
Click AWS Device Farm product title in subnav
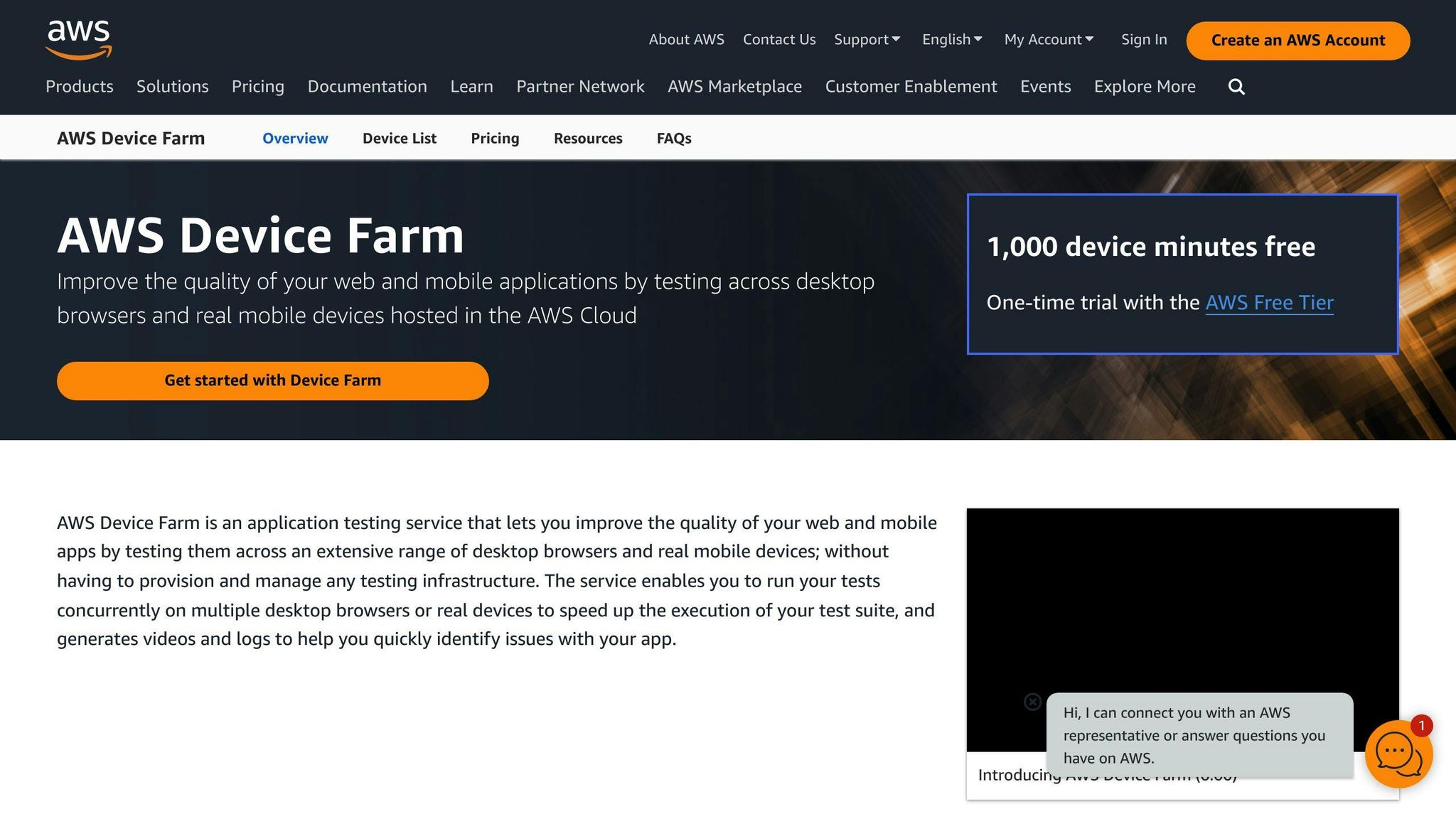131,139
